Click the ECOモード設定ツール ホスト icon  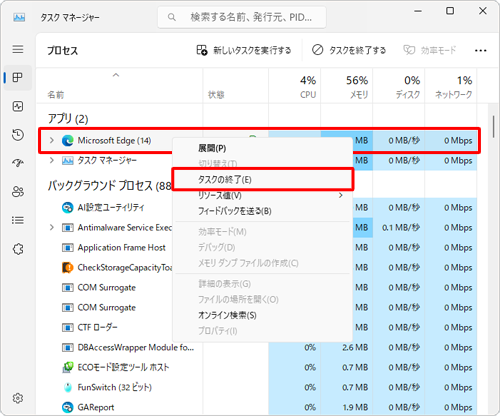(68, 367)
